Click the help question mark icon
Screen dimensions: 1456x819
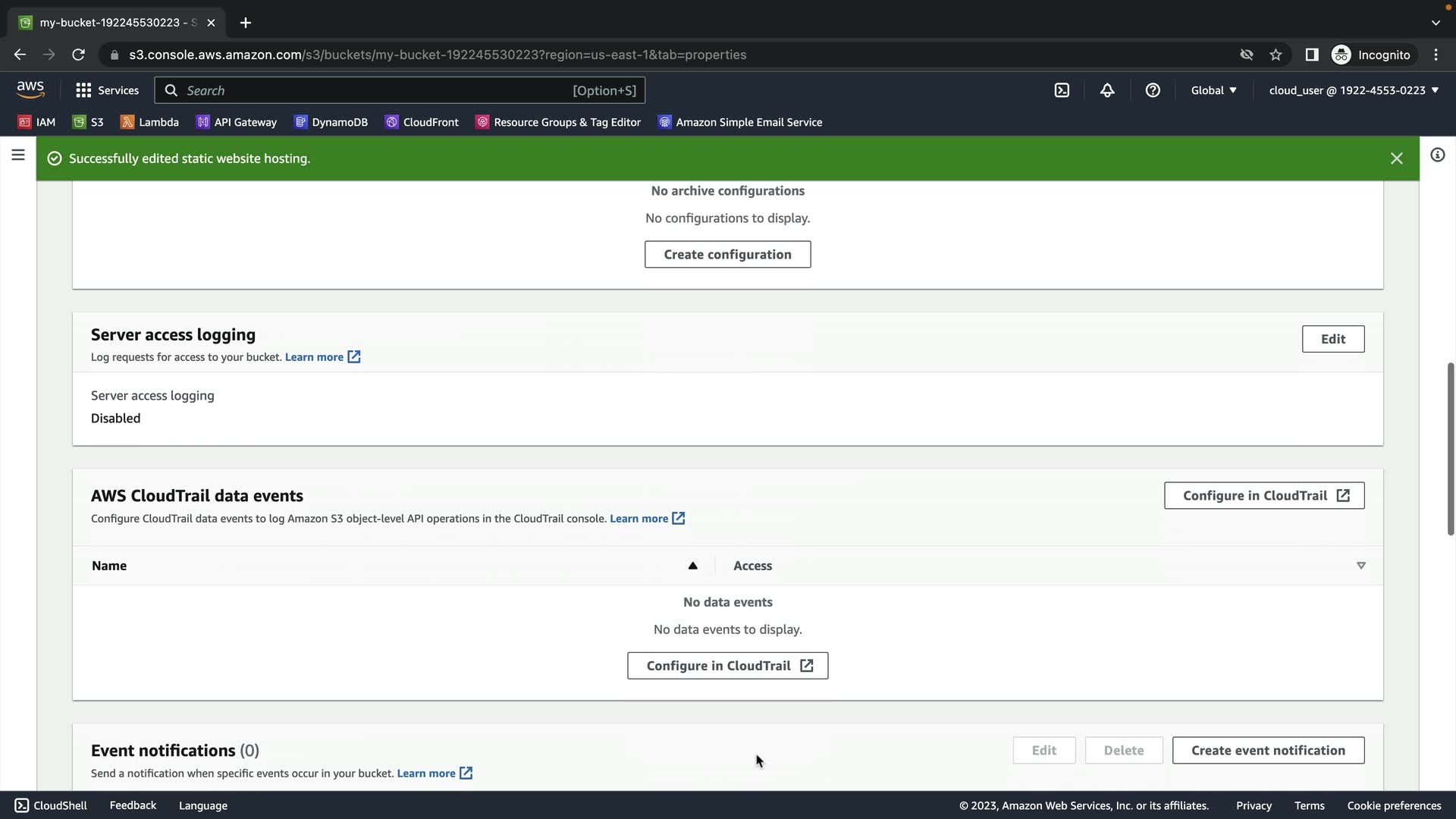(x=1153, y=90)
